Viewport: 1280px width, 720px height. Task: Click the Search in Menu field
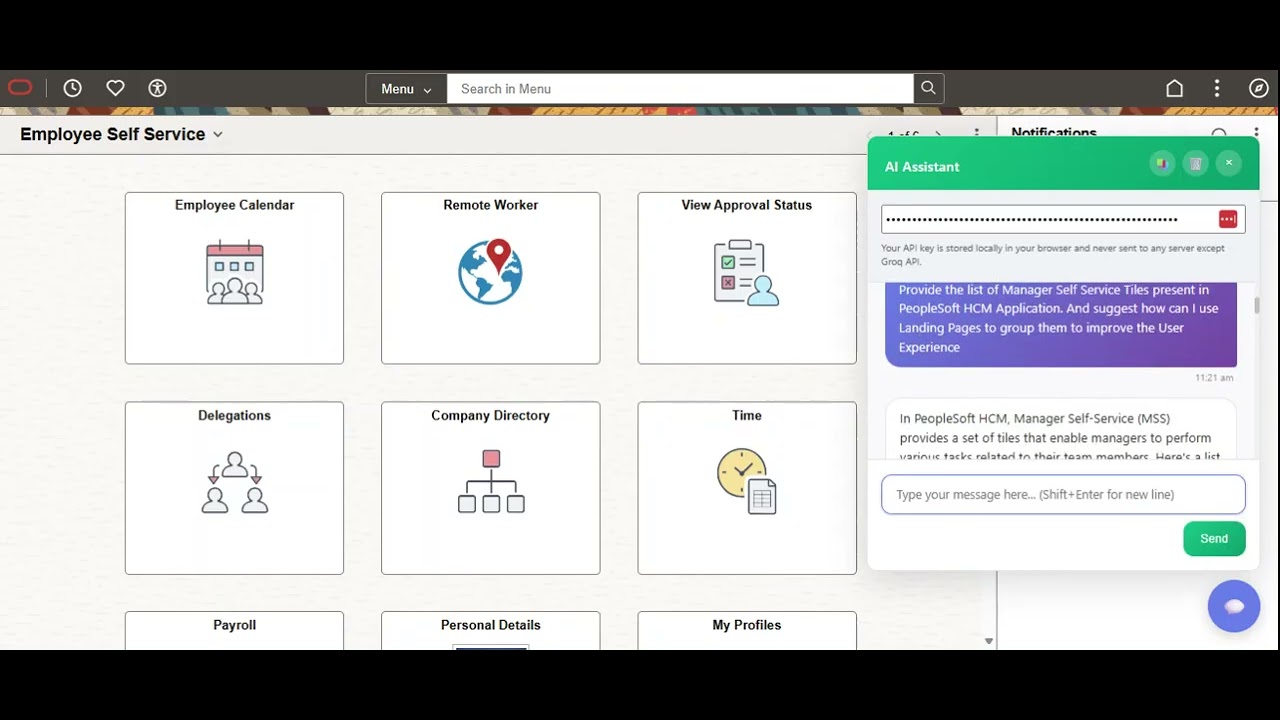click(680, 89)
